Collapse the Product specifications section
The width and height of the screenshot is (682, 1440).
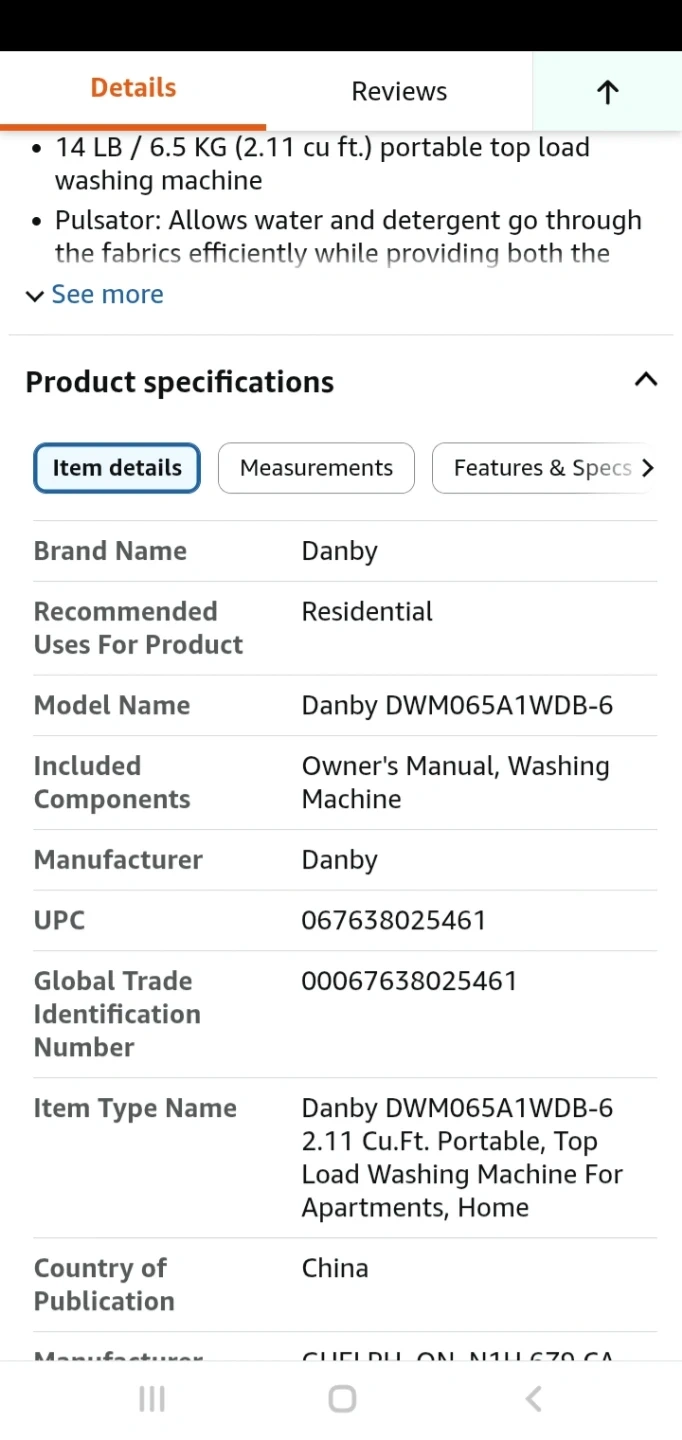pyautogui.click(x=646, y=380)
